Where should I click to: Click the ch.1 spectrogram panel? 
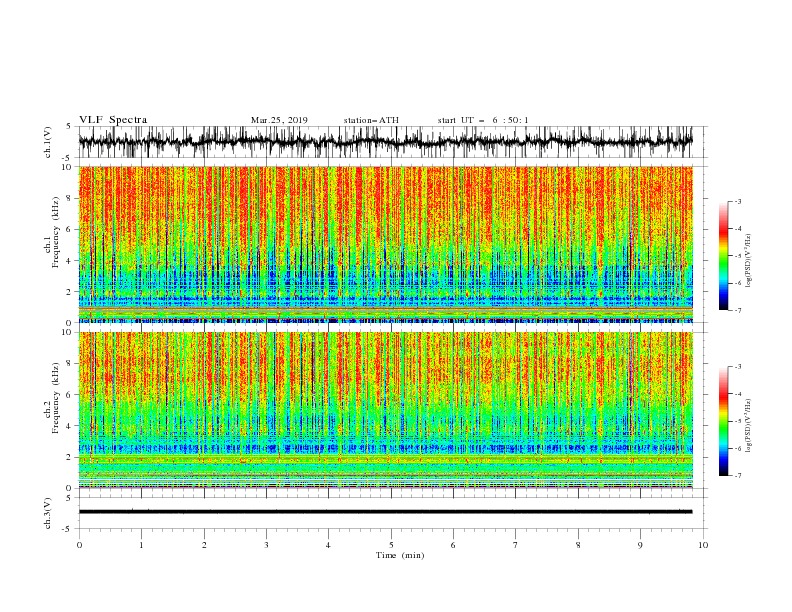385,244
